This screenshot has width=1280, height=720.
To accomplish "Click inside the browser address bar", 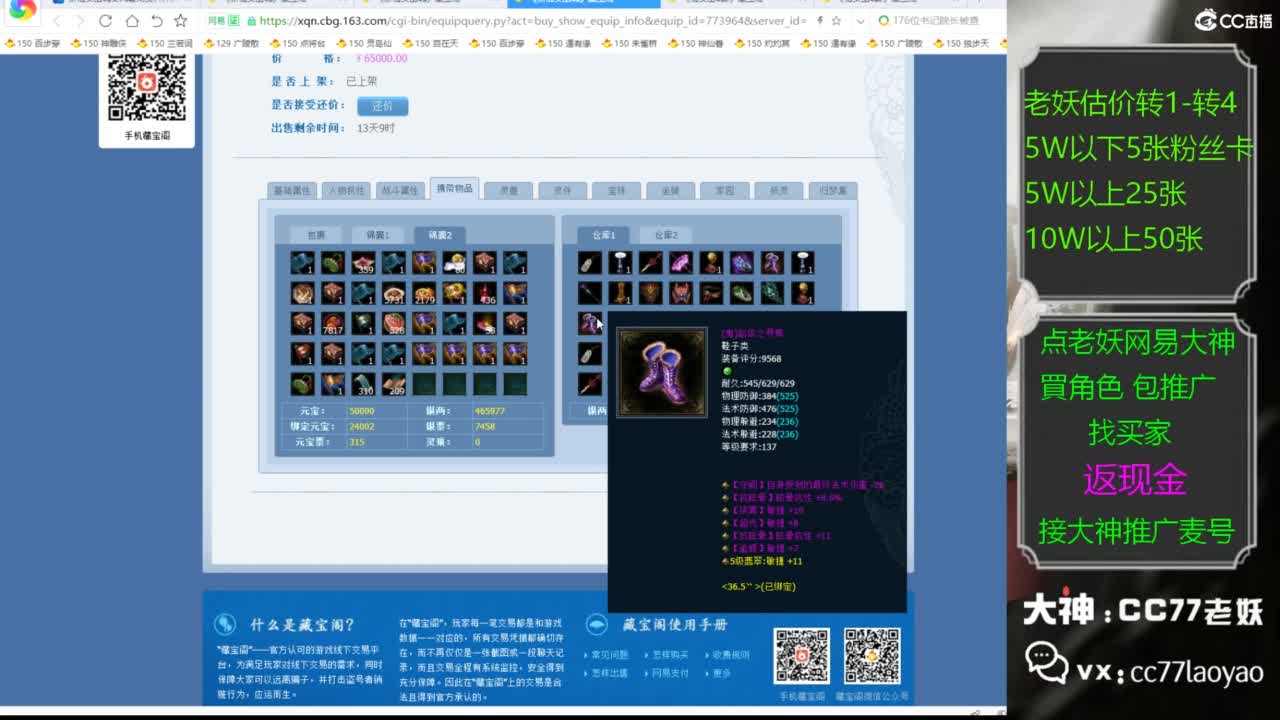I will 450,20.
